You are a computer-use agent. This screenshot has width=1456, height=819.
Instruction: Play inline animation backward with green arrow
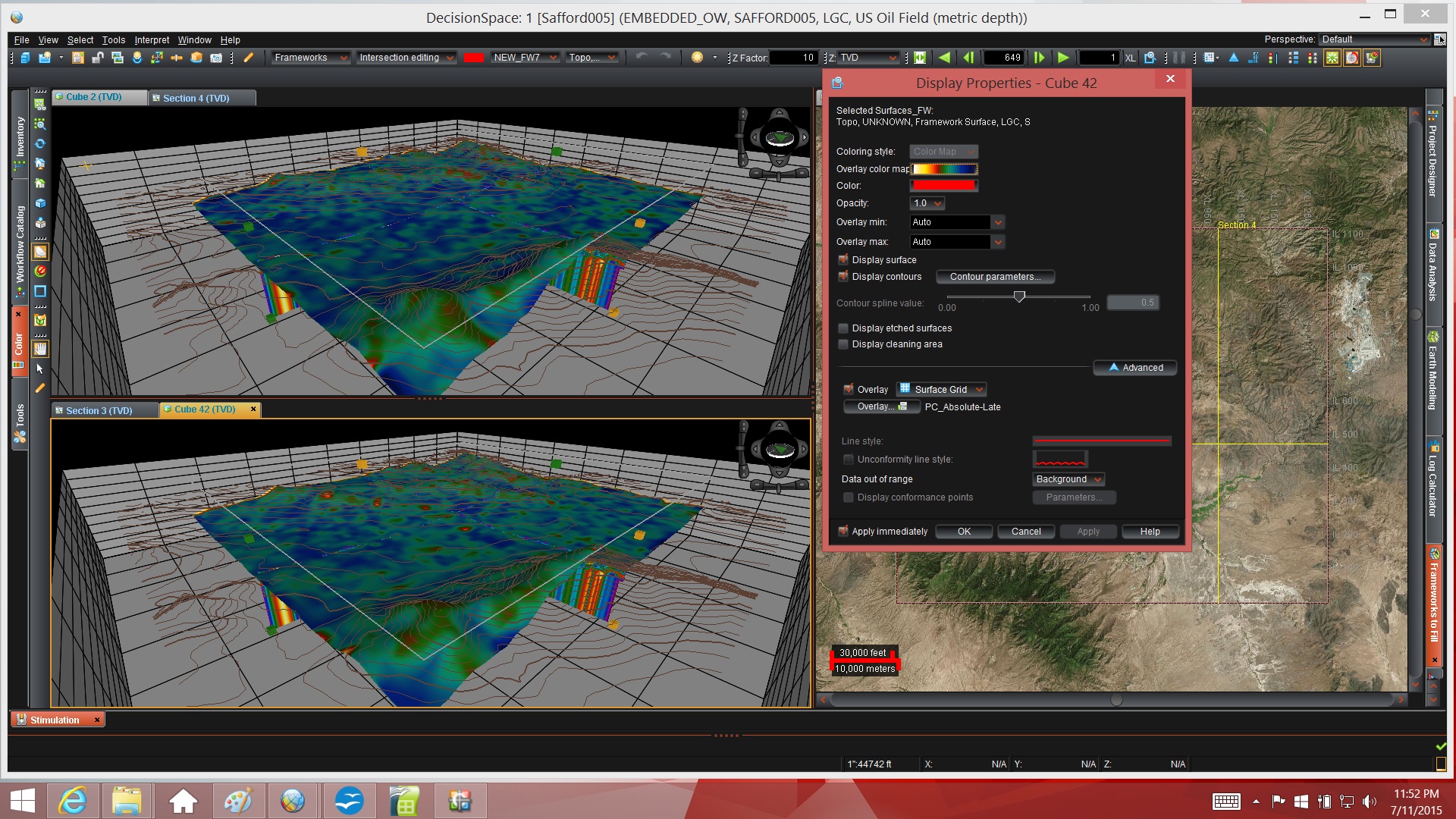point(944,58)
